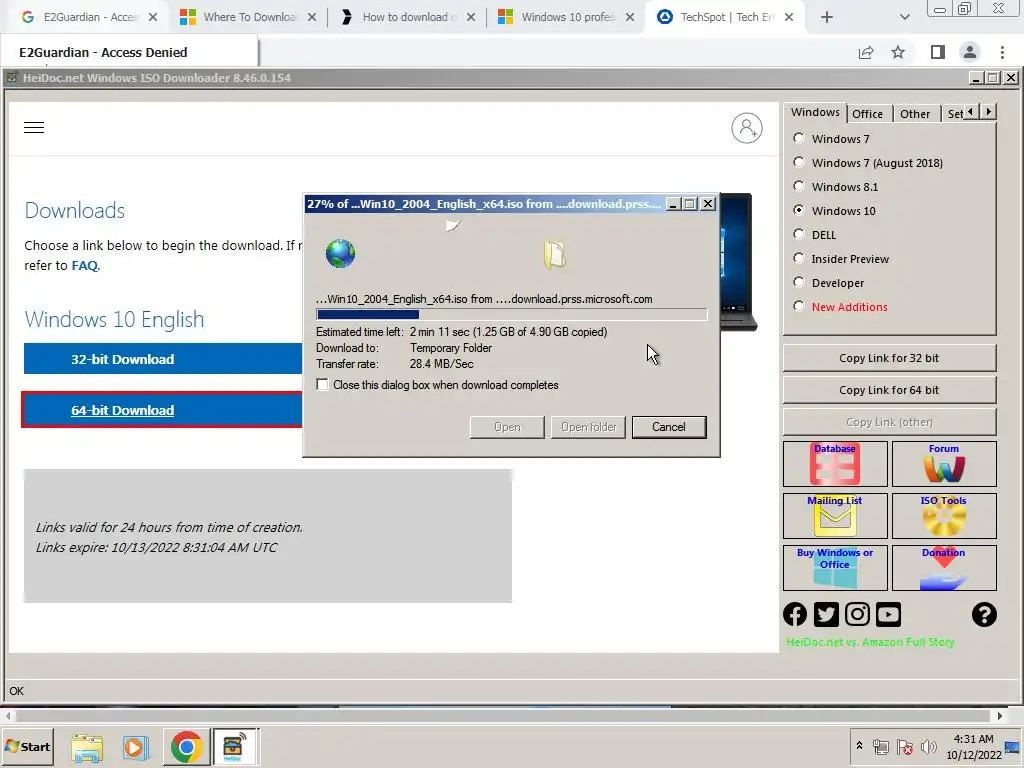
Task: Open the Mailing List tile
Action: (835, 516)
